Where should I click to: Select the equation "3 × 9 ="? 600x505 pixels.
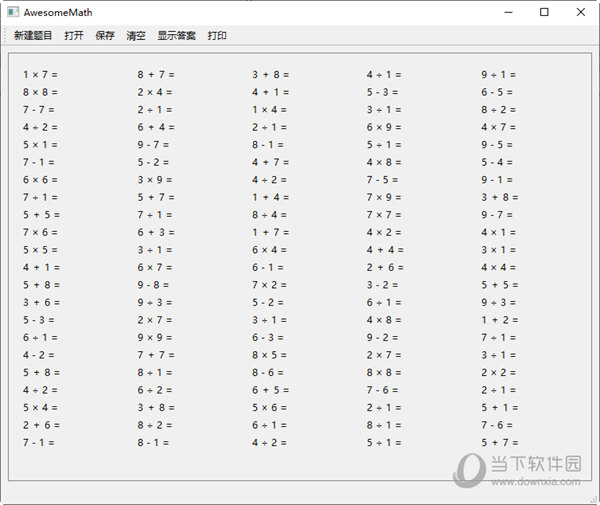(x=155, y=180)
